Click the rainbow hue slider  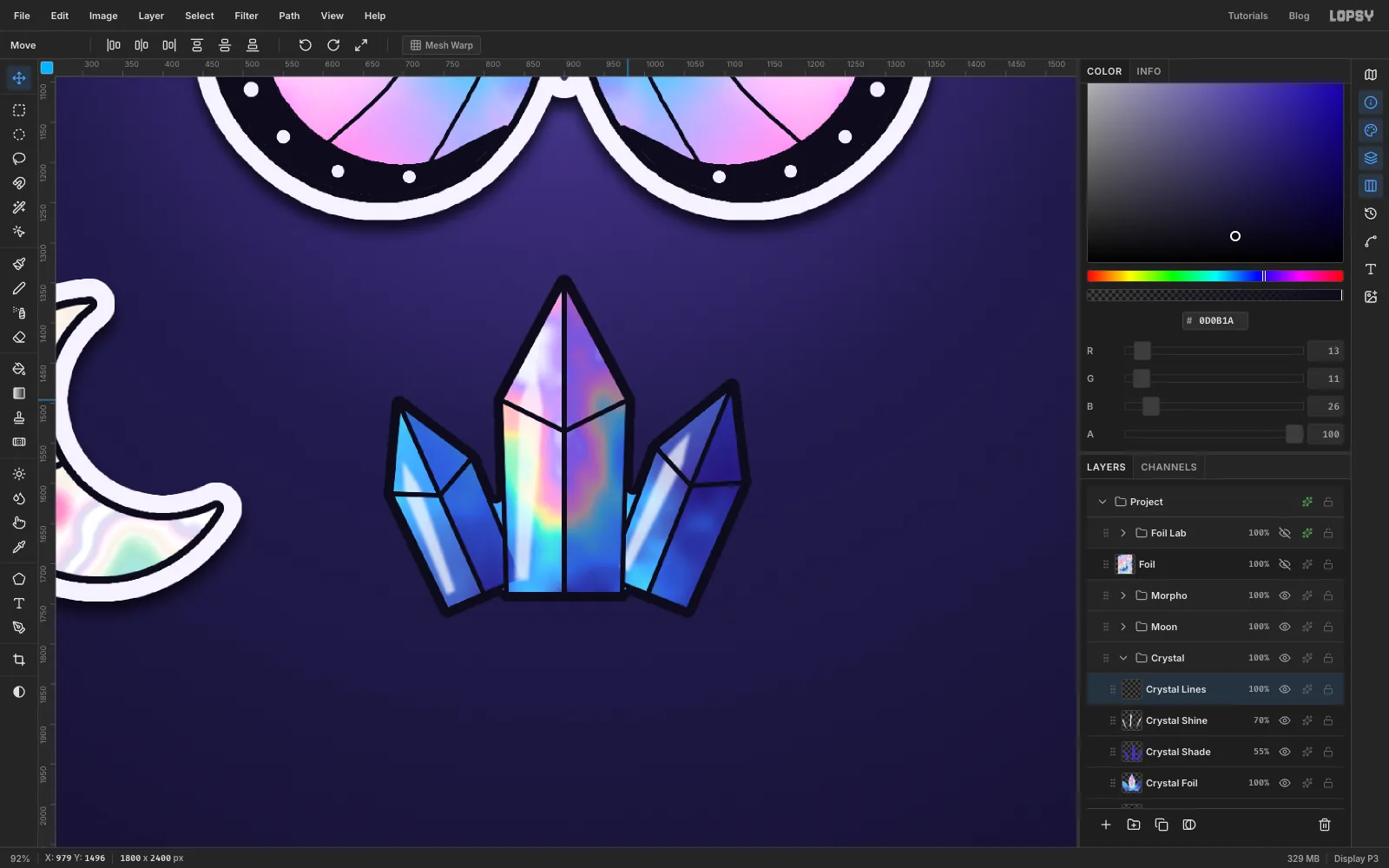[1215, 276]
